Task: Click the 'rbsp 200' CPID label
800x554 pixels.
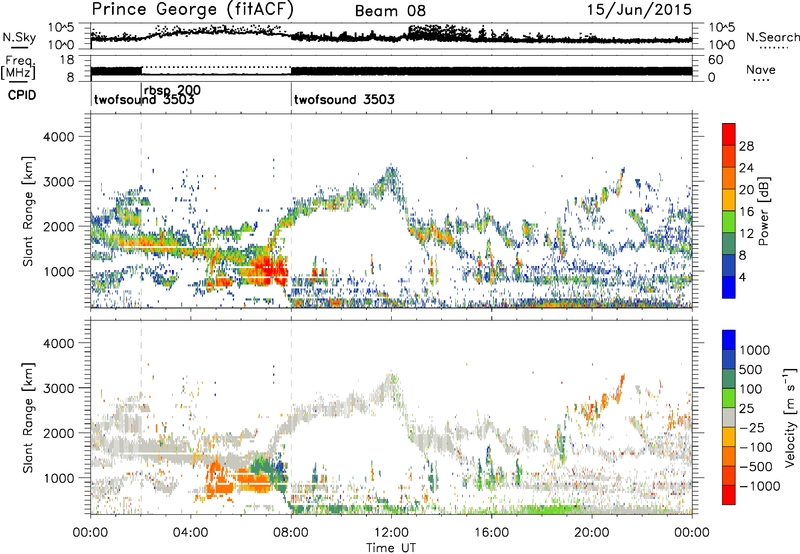Action: (172, 90)
